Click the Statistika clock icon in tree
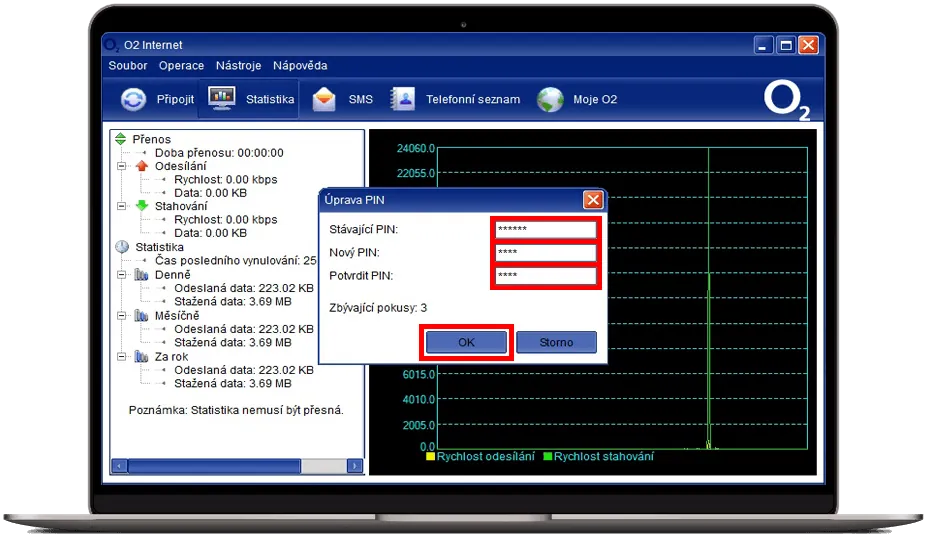 (122, 247)
